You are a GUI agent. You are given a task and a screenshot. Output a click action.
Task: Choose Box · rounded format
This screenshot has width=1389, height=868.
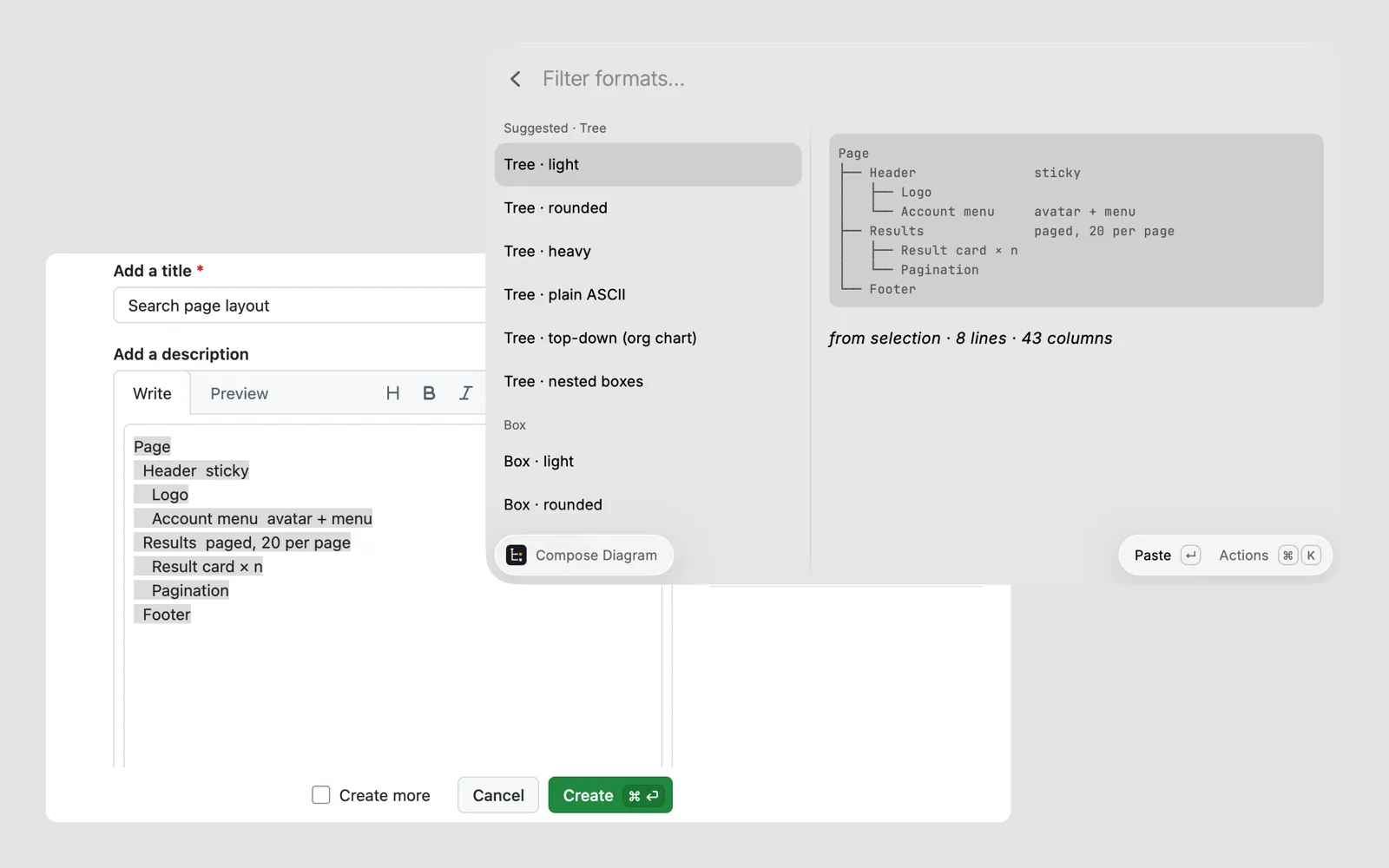(648, 505)
